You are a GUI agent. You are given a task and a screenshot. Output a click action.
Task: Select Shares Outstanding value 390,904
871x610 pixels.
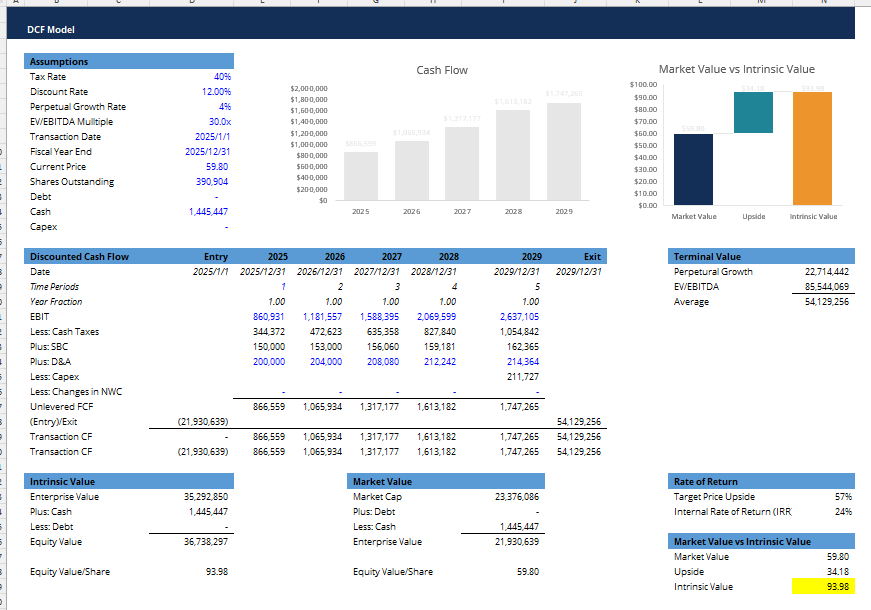coord(212,182)
